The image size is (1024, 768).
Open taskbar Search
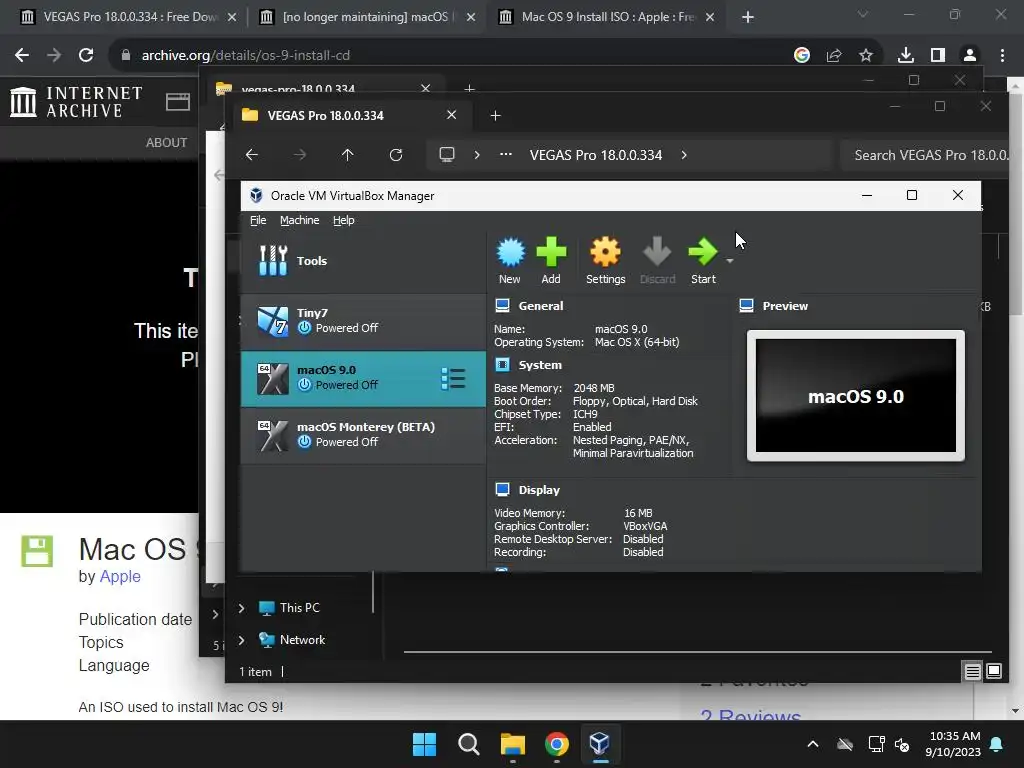(468, 744)
